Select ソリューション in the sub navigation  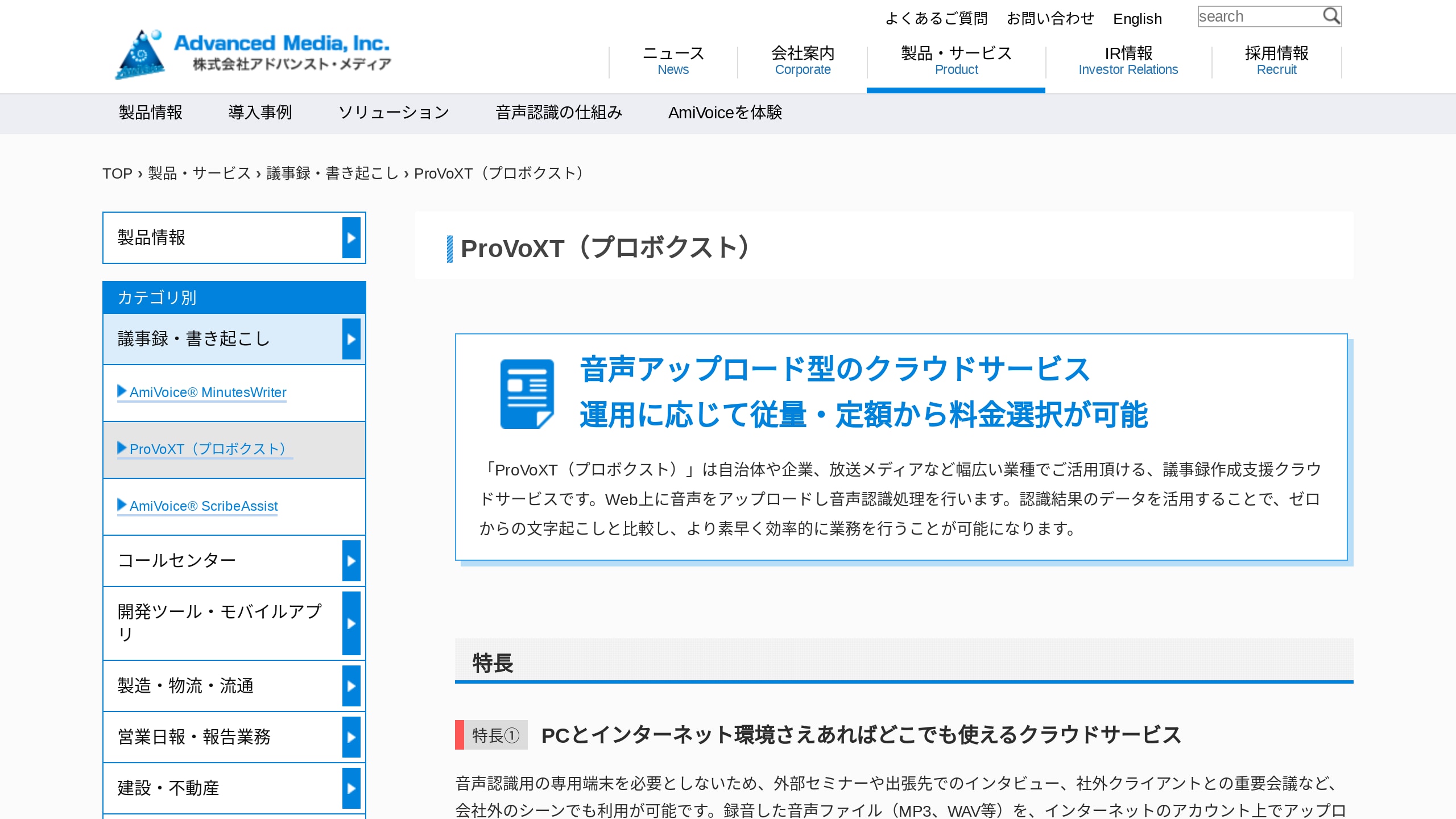394,113
